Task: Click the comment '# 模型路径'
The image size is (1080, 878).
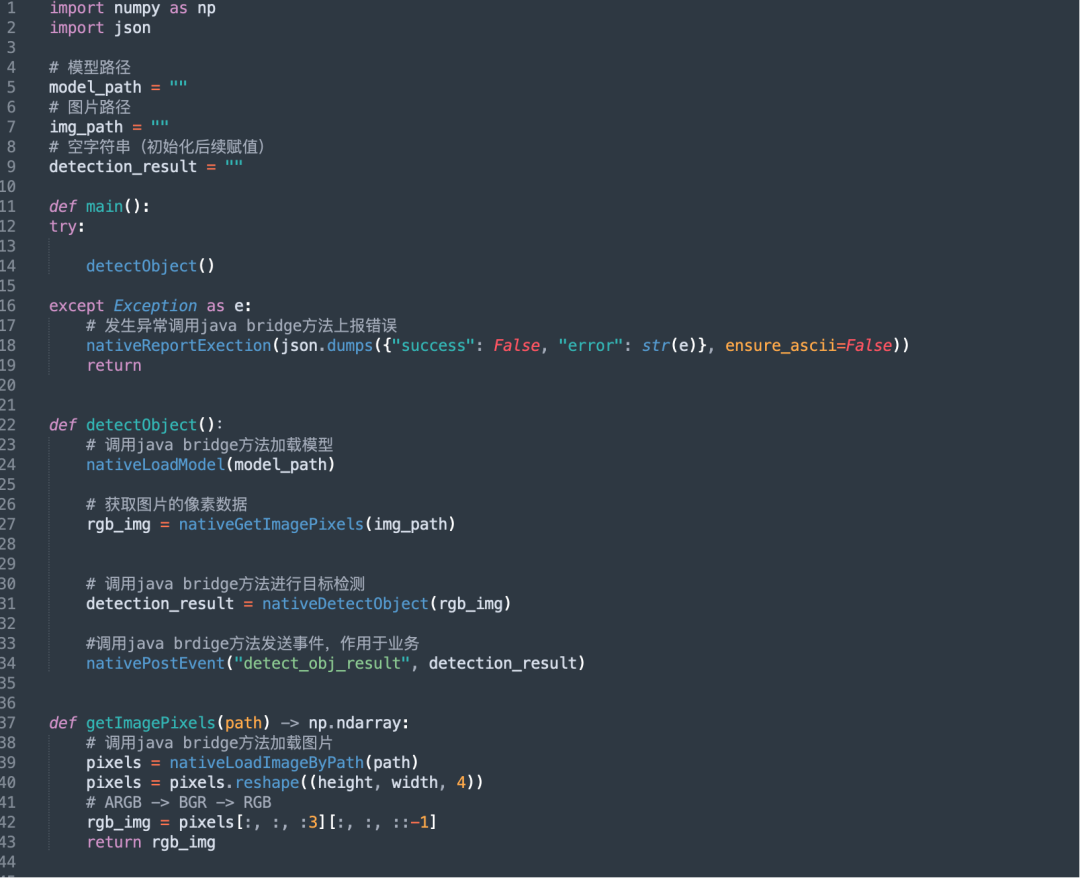Action: [x=90, y=67]
